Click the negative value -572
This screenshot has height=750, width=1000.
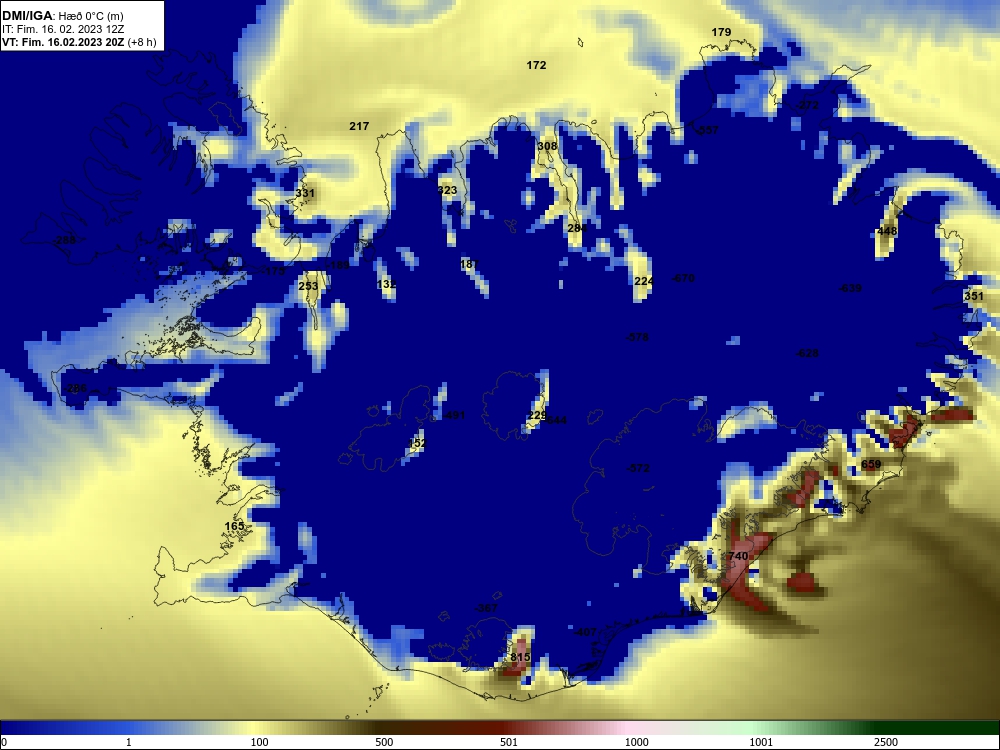point(638,468)
